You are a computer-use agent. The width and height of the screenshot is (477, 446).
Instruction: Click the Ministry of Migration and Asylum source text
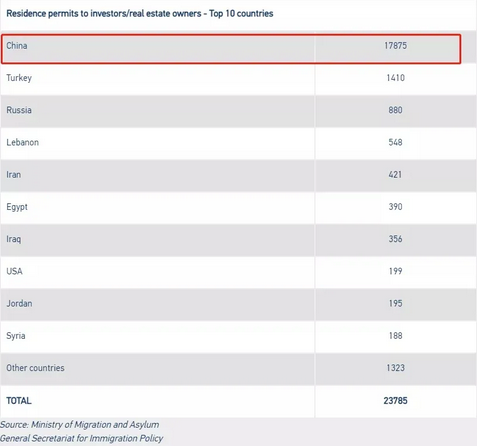point(95,425)
